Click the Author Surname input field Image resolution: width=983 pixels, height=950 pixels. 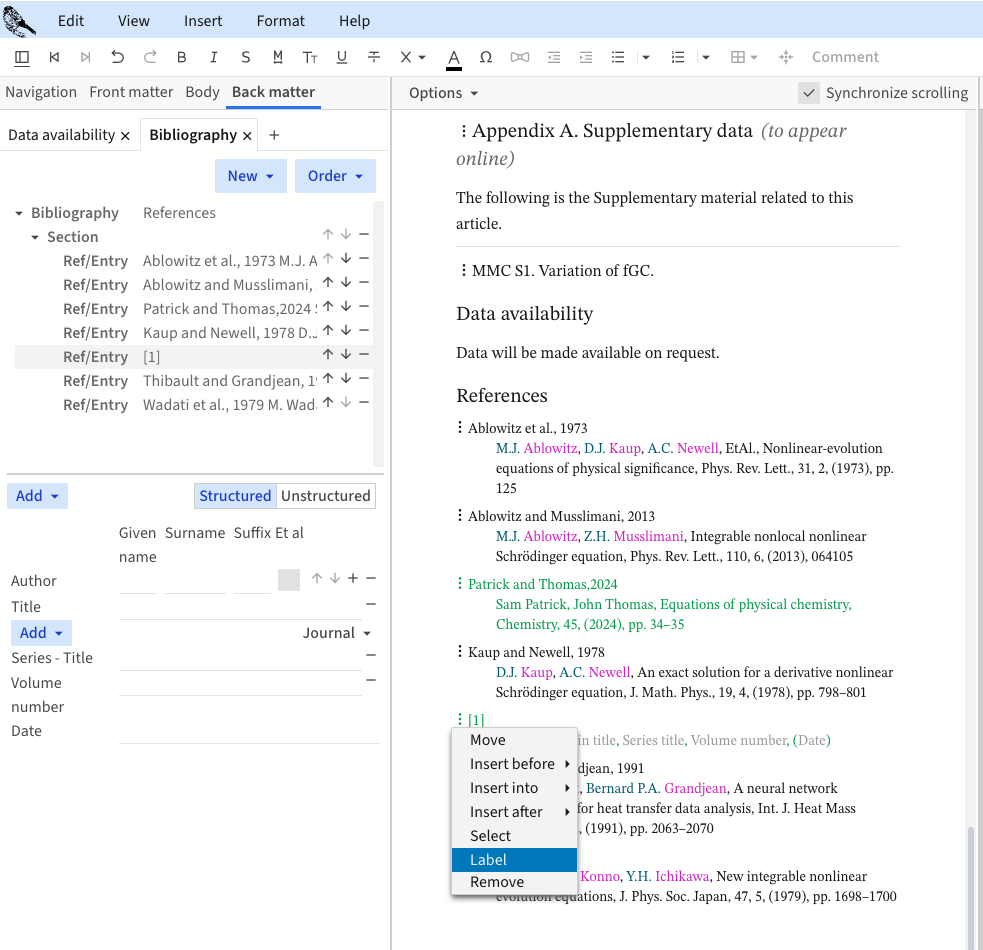pyautogui.click(x=195, y=581)
